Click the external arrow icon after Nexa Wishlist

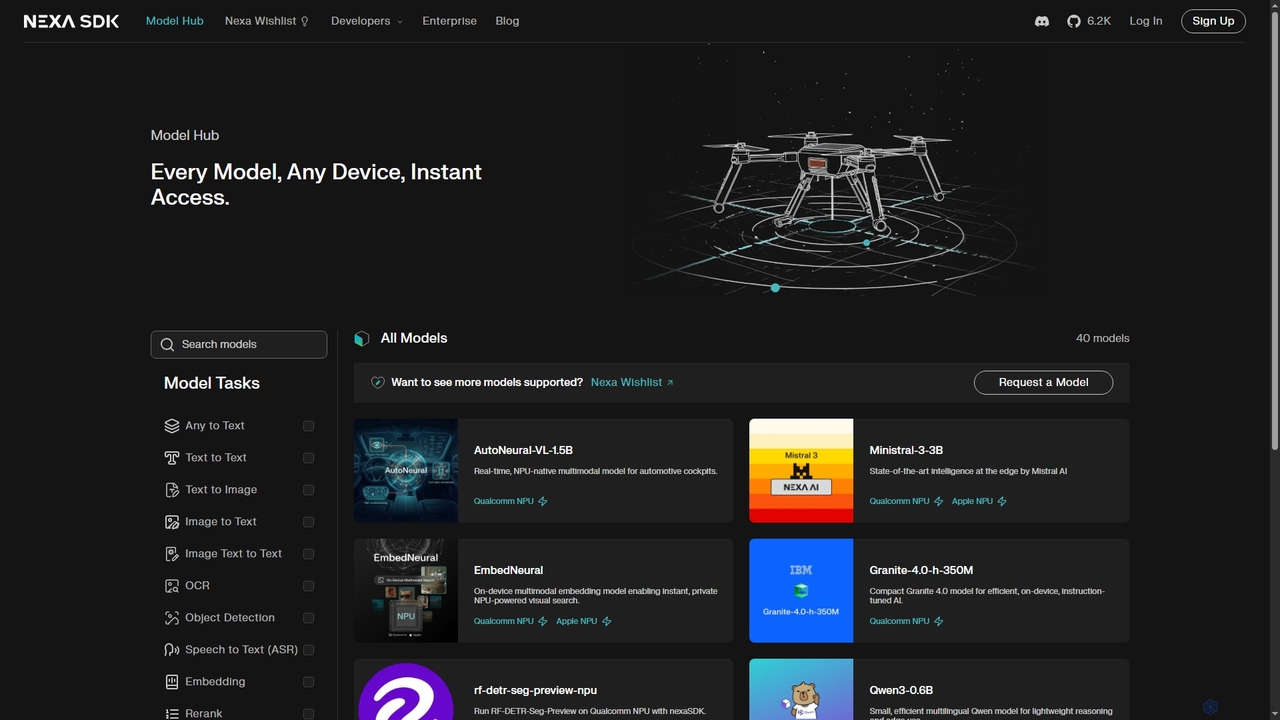[670, 383]
